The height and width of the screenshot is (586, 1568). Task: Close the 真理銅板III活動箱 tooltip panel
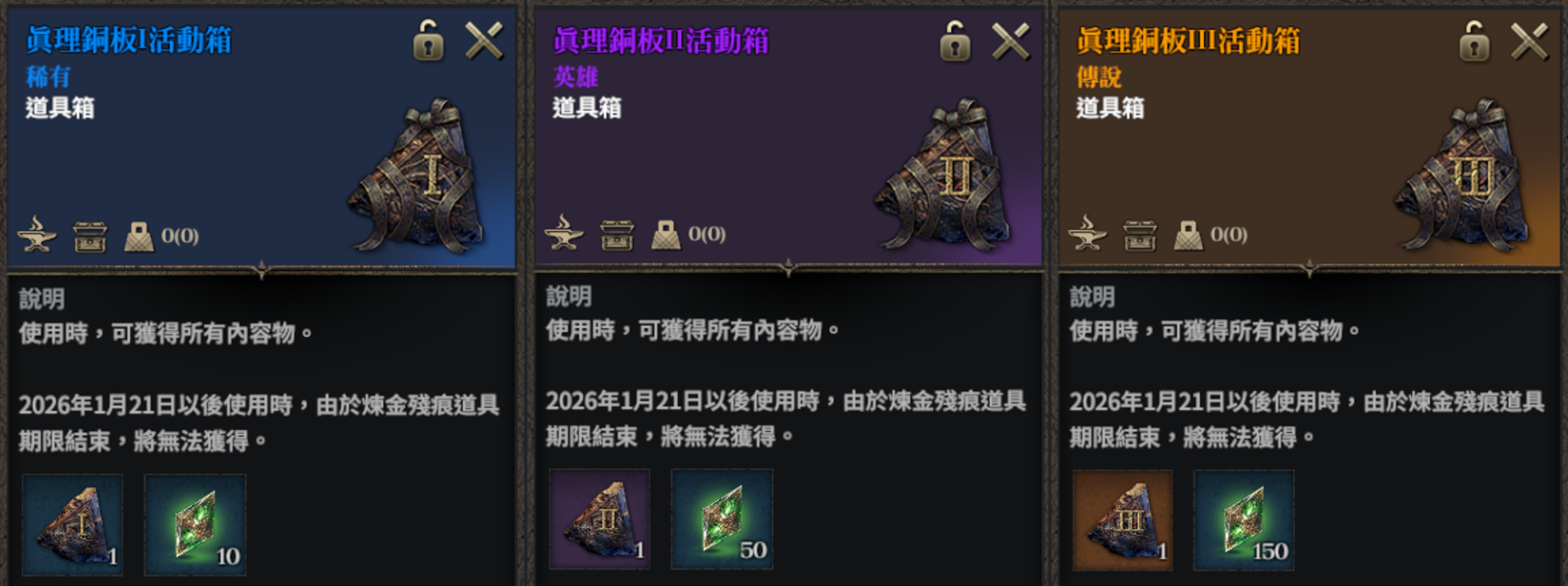[1530, 41]
